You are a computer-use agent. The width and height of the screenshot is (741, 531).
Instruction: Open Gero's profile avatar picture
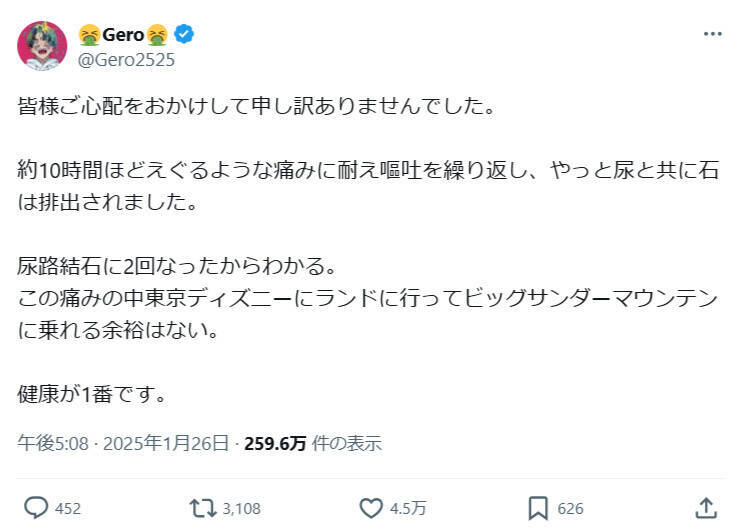click(x=42, y=46)
